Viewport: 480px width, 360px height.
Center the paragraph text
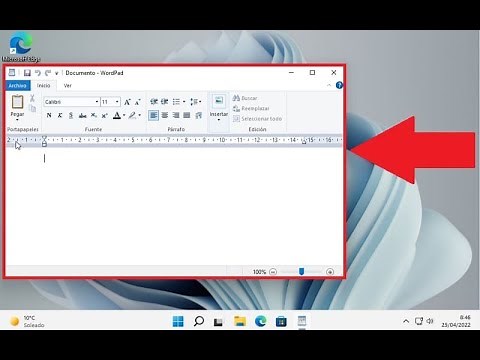tap(165, 115)
